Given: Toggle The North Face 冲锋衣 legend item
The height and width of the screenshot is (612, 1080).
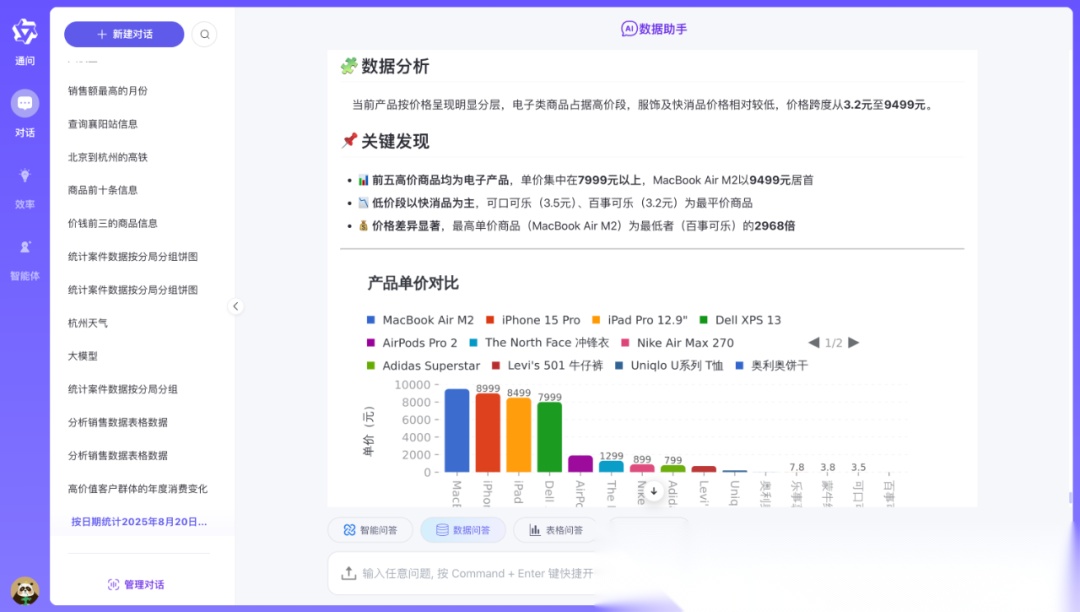Looking at the screenshot, I should tap(539, 343).
